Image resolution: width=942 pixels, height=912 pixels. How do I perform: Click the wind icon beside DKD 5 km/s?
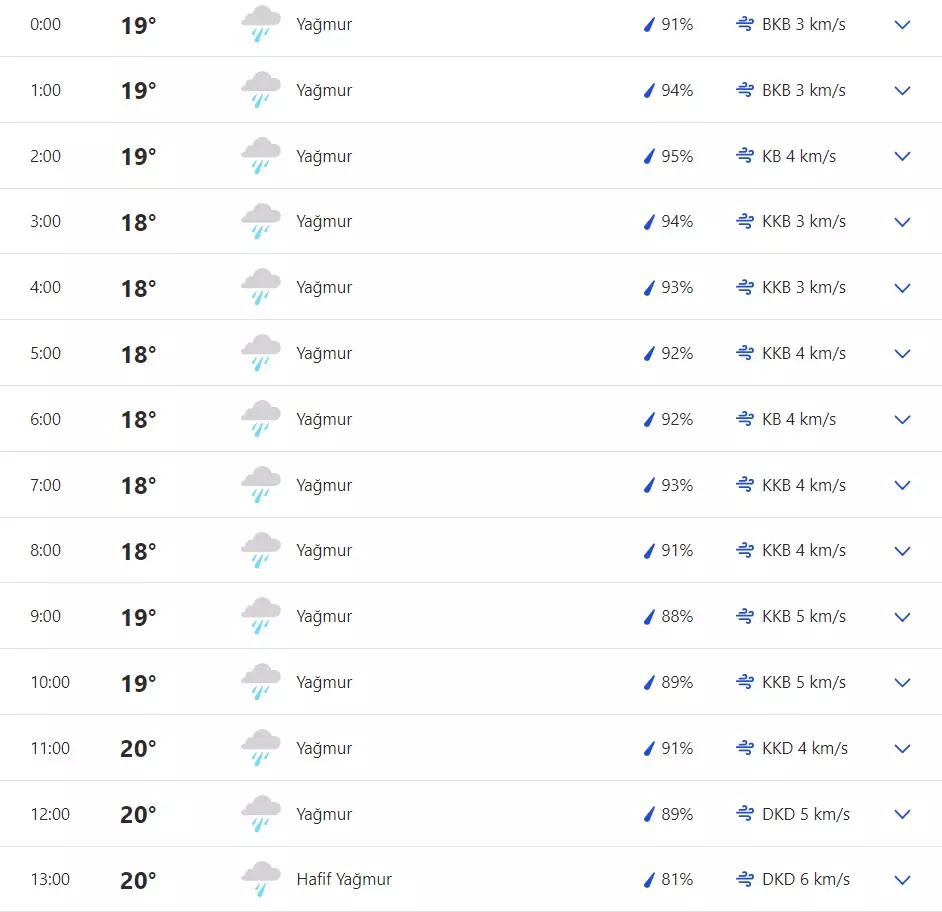click(x=744, y=814)
